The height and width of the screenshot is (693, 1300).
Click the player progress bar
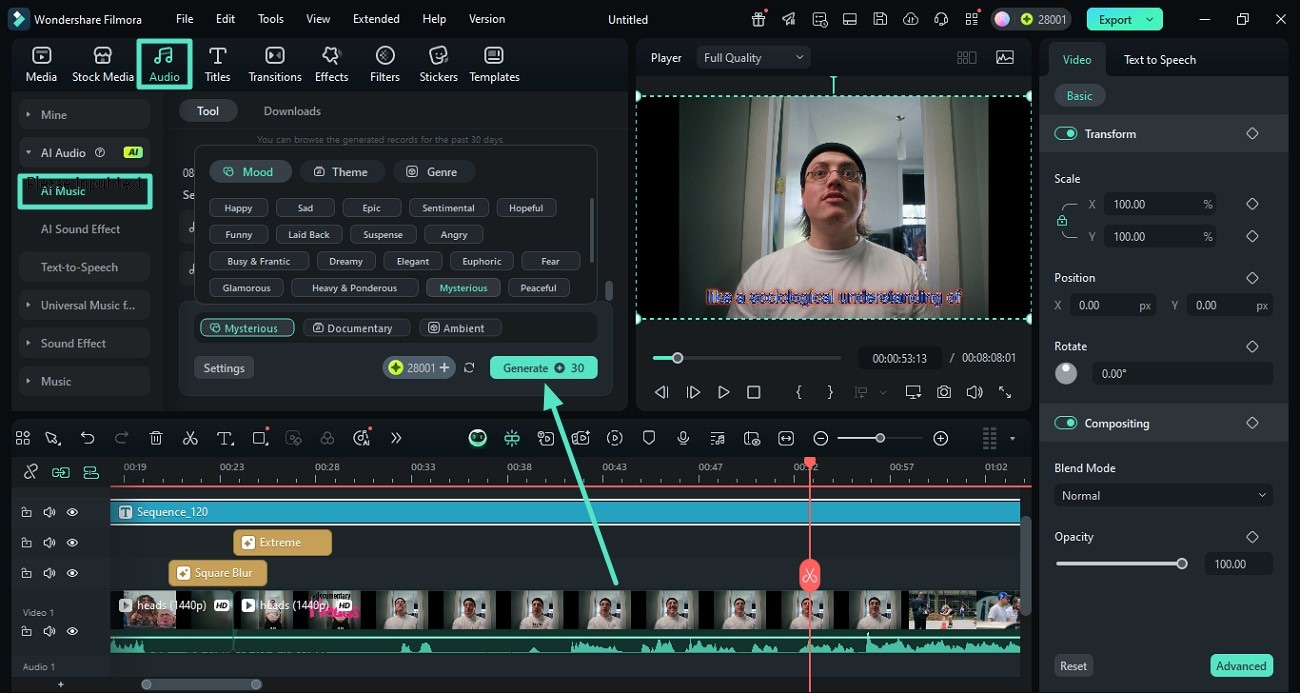[x=746, y=358]
